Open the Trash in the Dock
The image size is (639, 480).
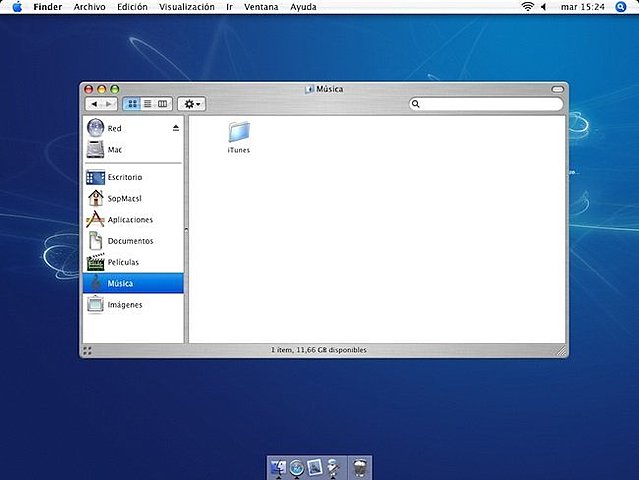(x=360, y=469)
